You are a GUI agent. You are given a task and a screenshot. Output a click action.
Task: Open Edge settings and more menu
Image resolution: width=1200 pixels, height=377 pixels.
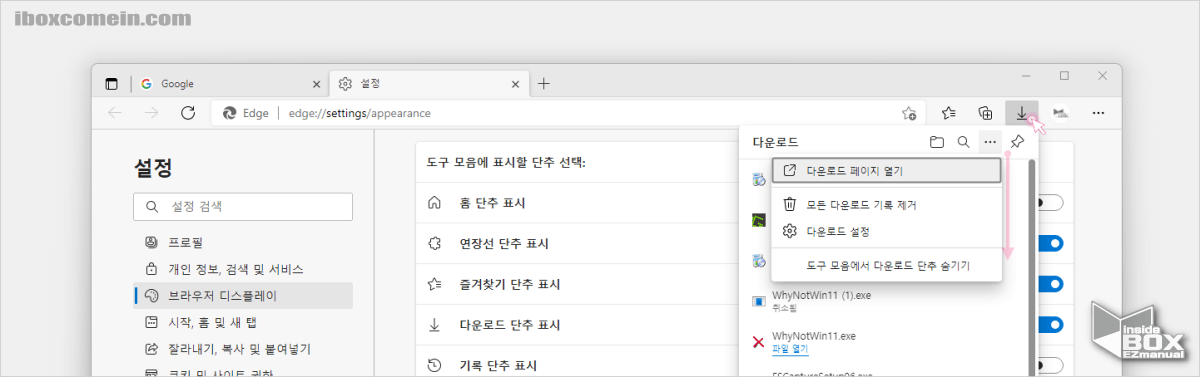coord(1098,113)
